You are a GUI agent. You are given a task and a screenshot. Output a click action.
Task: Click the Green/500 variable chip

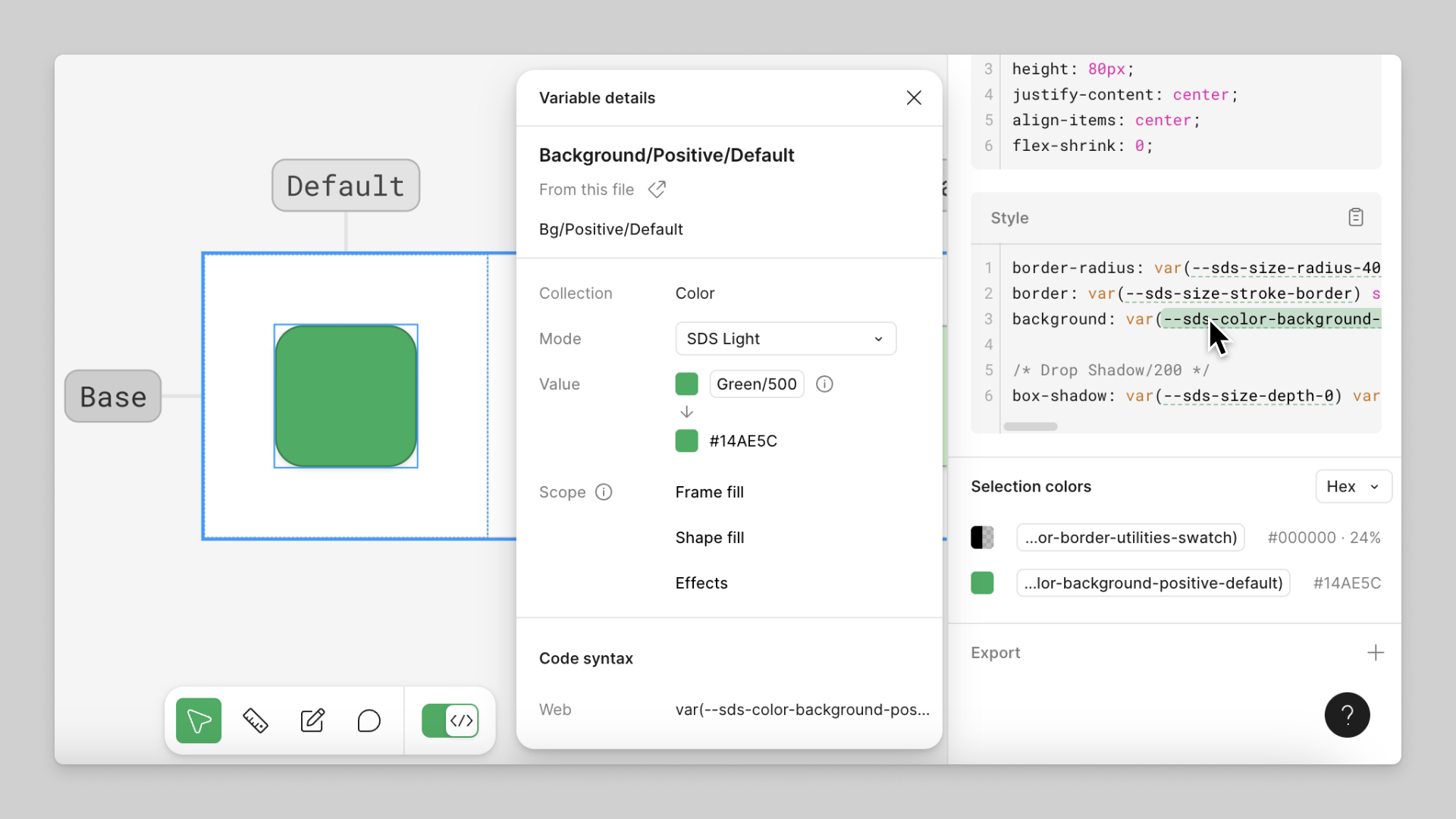[x=756, y=384]
